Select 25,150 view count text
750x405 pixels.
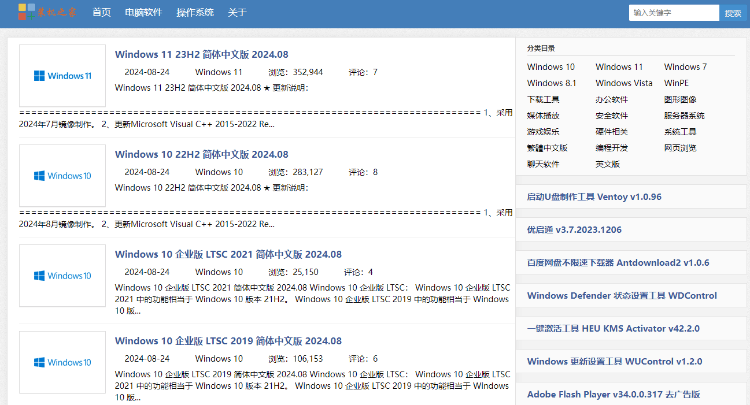(x=305, y=272)
